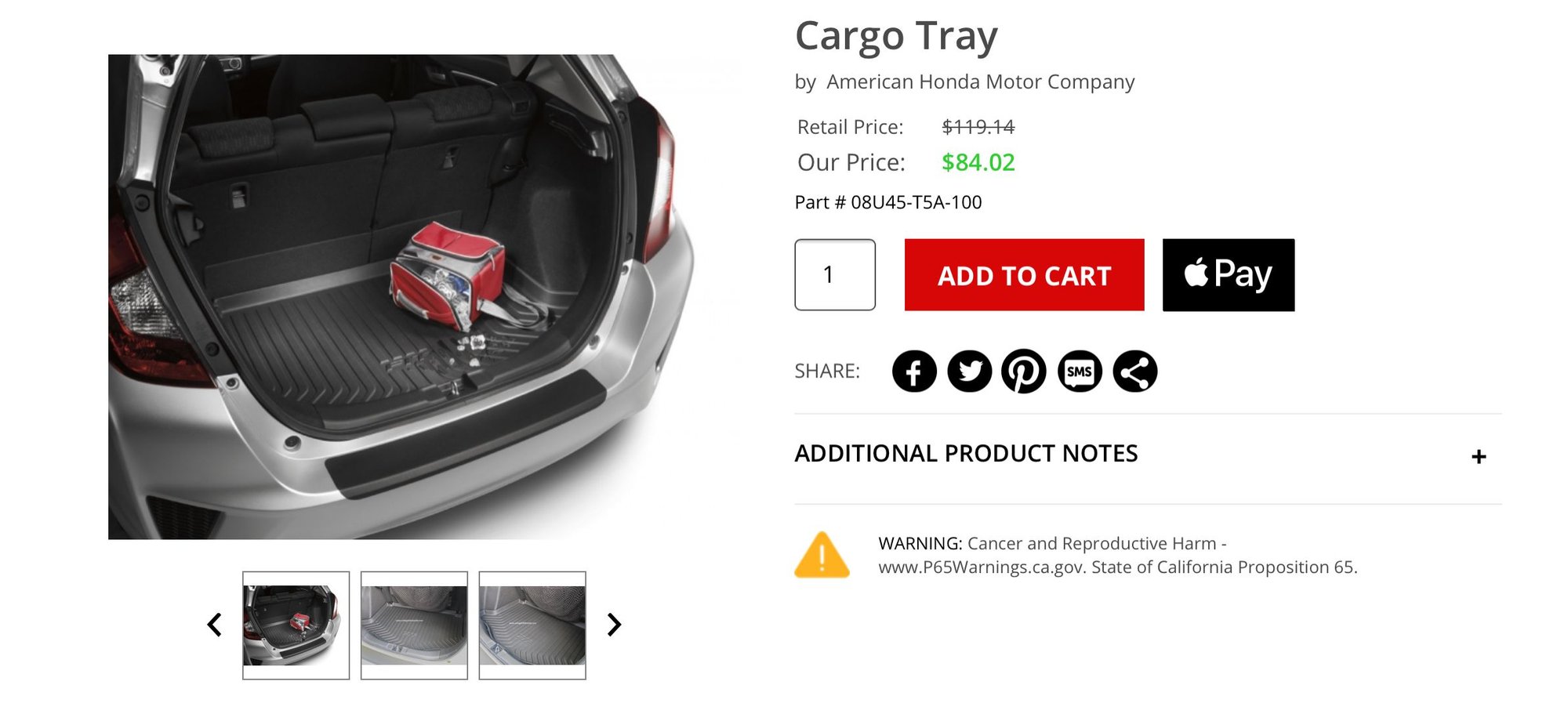Show previous product thumbnails
This screenshot has width=1568, height=703.
pos(215,625)
